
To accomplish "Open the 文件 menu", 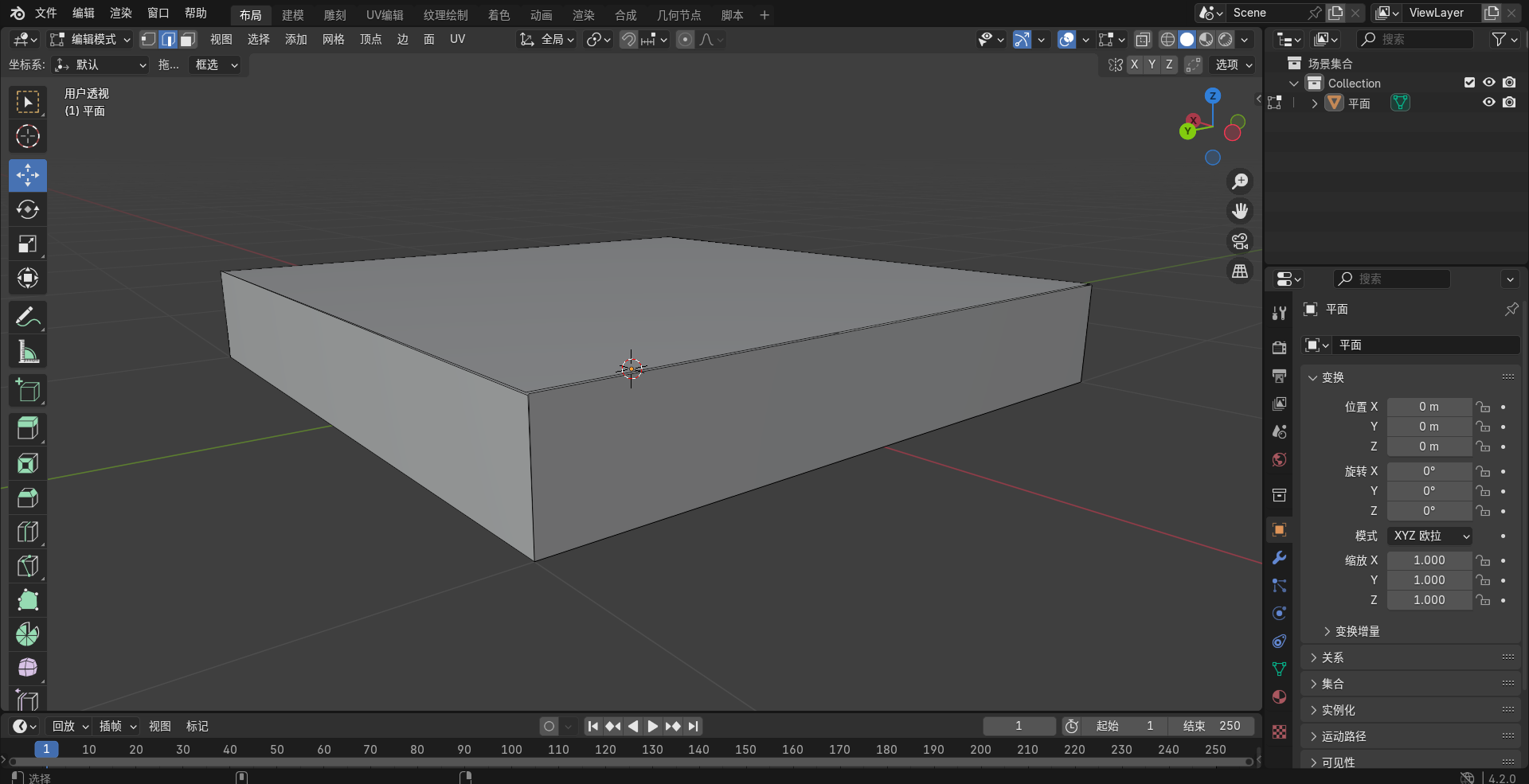I will click(x=46, y=13).
